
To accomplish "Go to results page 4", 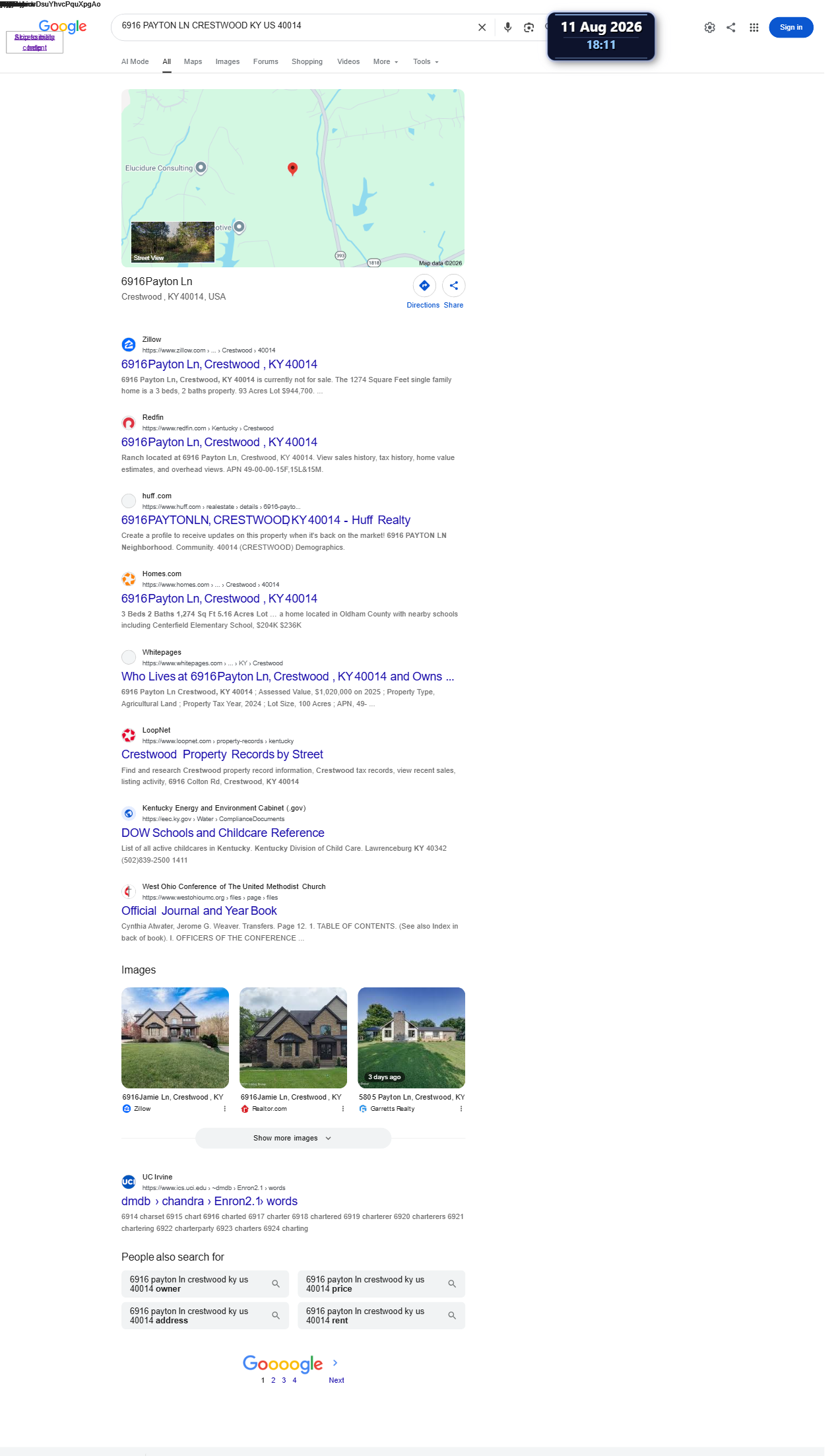I will click(294, 1380).
